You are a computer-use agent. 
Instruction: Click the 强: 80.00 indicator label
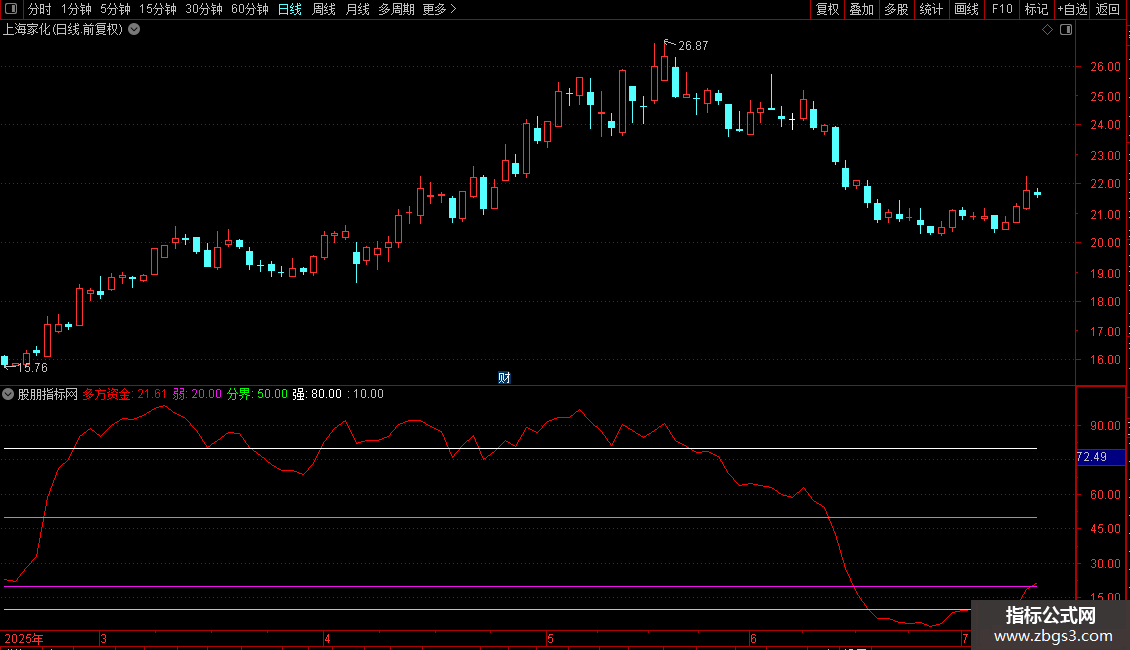(x=316, y=394)
